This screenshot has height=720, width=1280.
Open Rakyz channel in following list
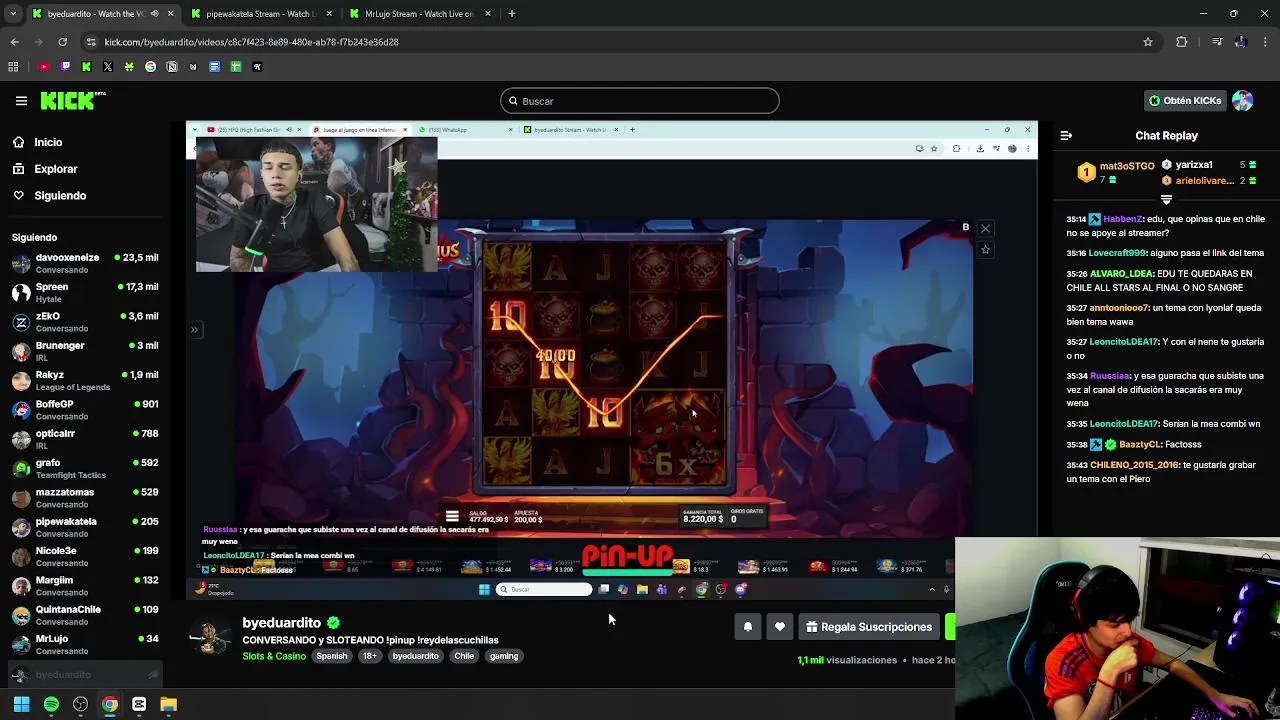tap(85, 380)
